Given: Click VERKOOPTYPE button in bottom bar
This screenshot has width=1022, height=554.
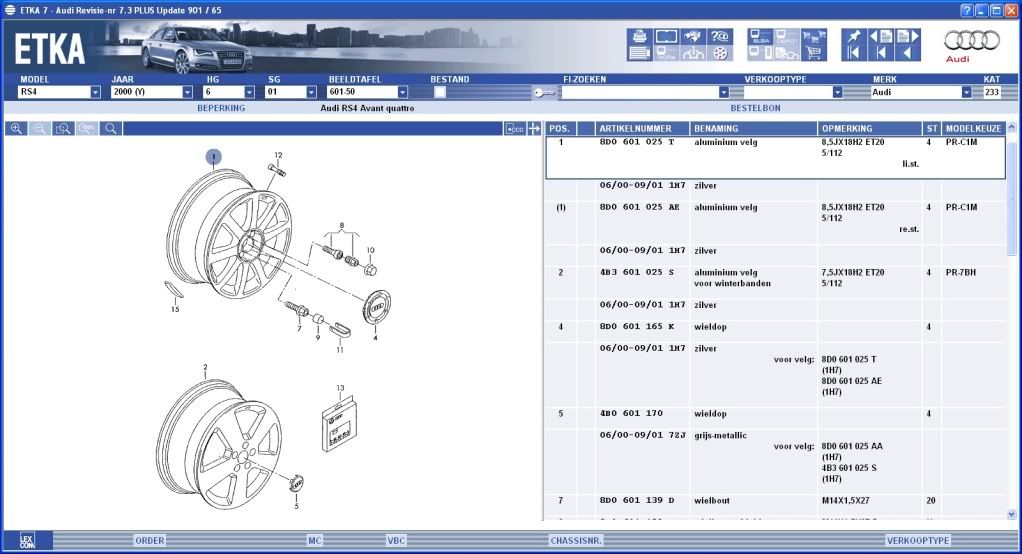Looking at the screenshot, I should (918, 540).
